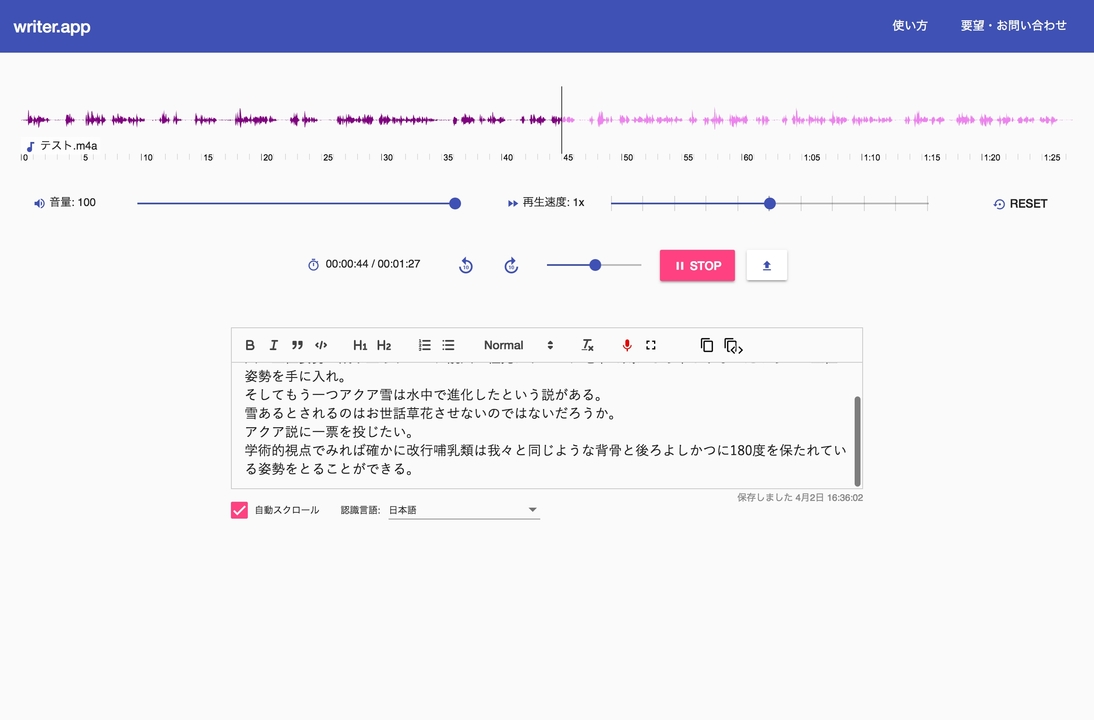Rewind audio 10 seconds
The width and height of the screenshot is (1094, 720).
click(466, 266)
